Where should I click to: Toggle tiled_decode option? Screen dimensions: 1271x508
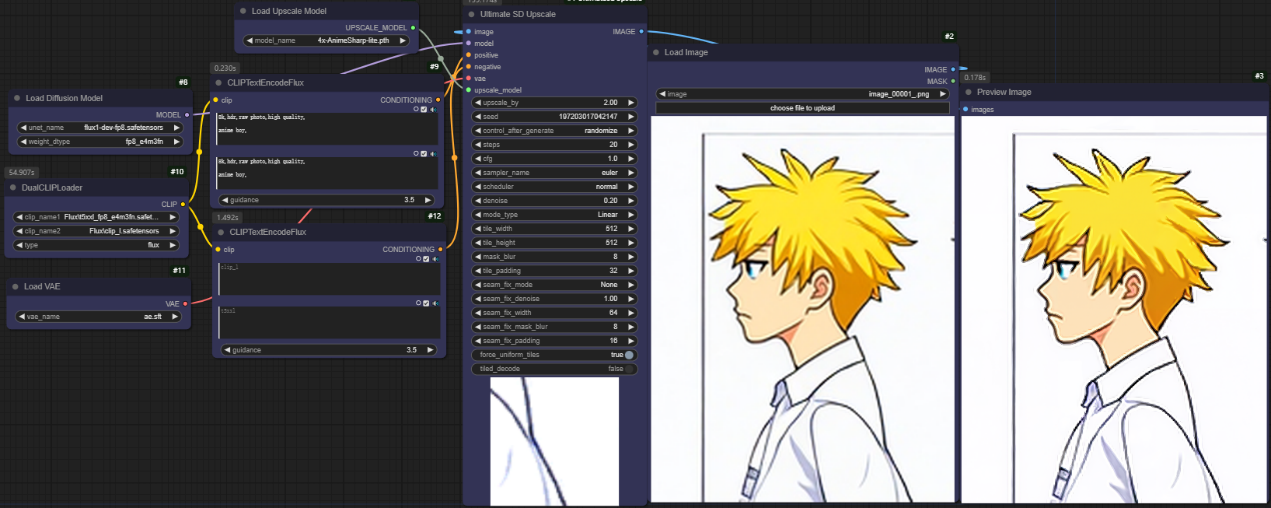click(629, 369)
